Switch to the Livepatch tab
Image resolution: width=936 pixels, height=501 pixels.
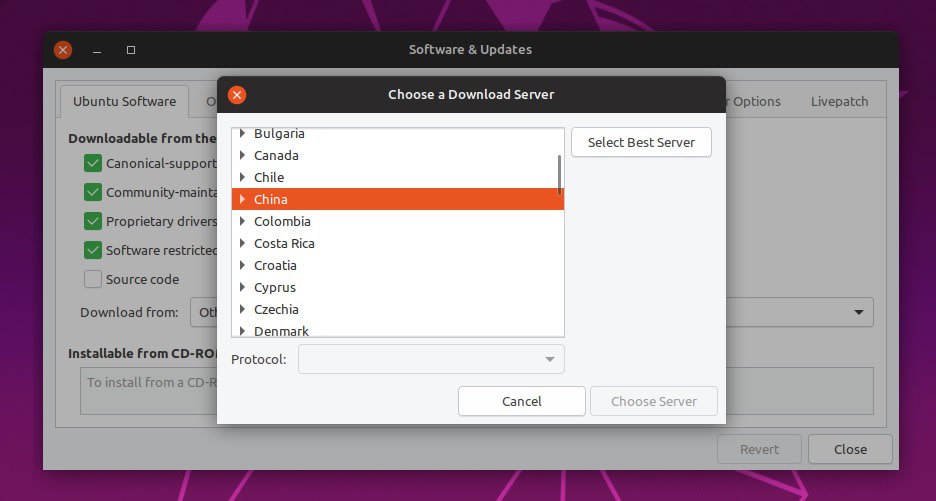point(839,102)
